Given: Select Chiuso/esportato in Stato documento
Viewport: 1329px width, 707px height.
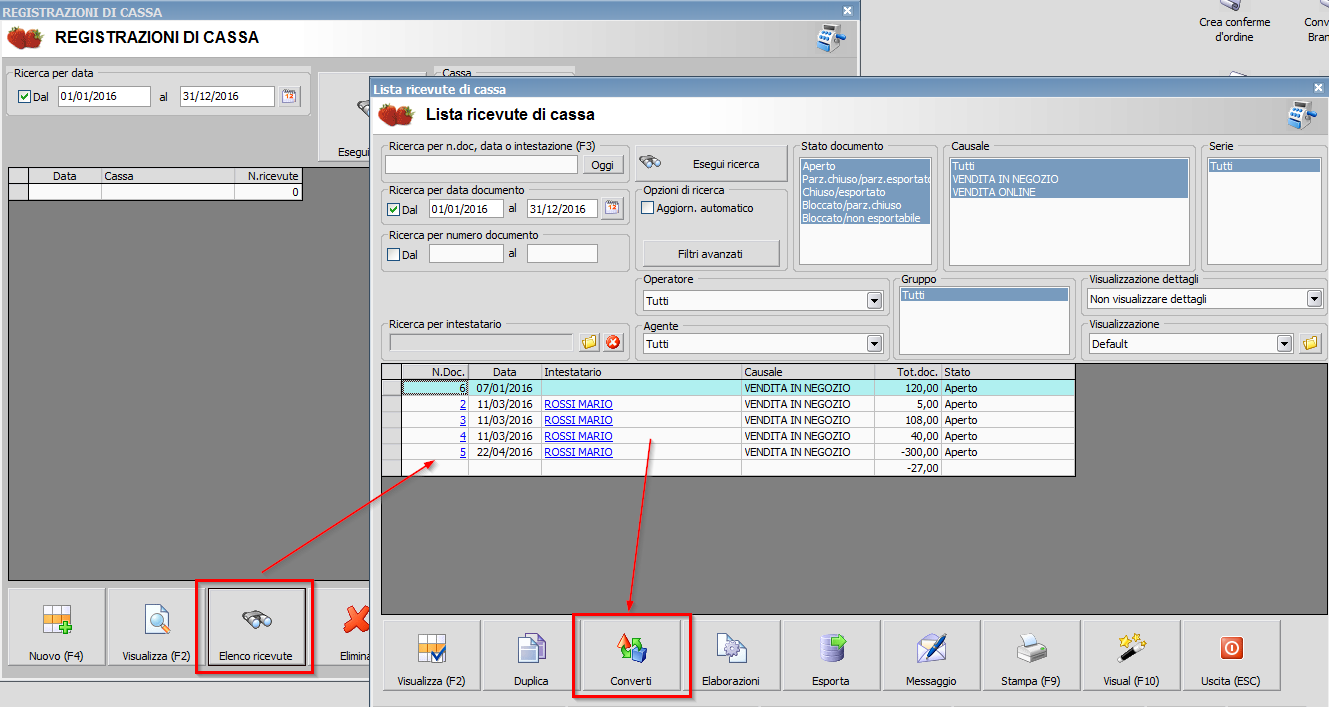Looking at the screenshot, I should tap(865, 192).
